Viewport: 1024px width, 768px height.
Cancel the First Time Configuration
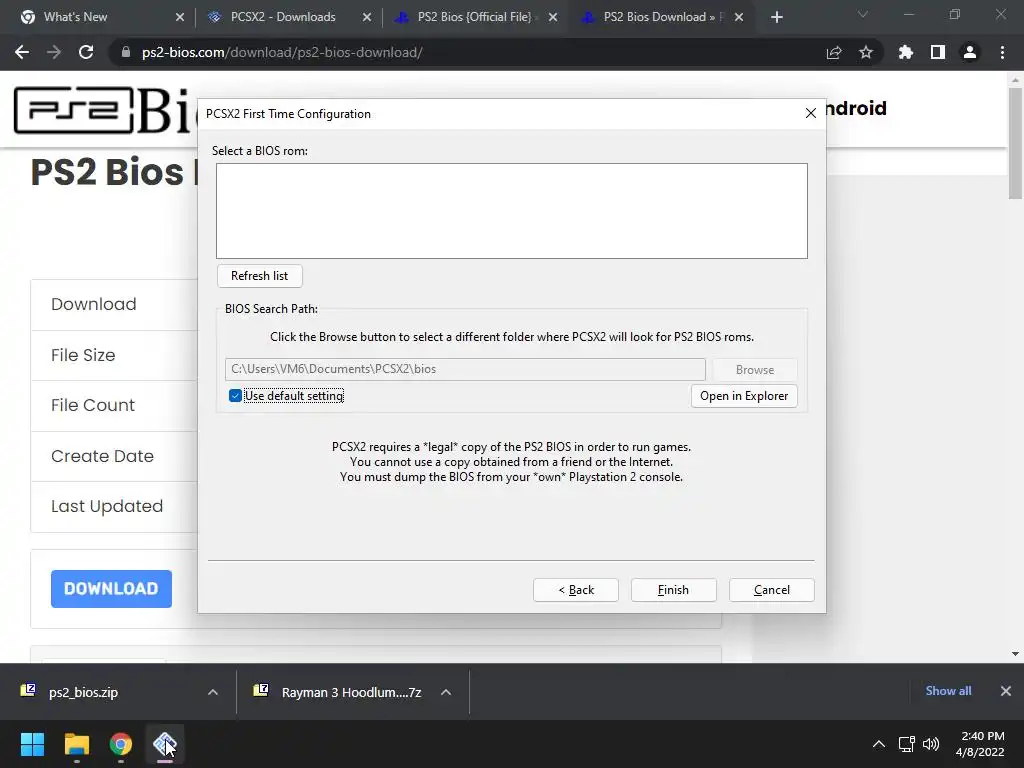(x=771, y=590)
